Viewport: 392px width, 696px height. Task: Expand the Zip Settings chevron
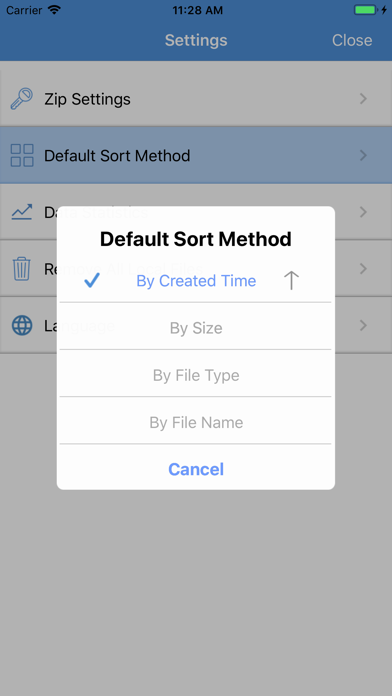(x=363, y=99)
